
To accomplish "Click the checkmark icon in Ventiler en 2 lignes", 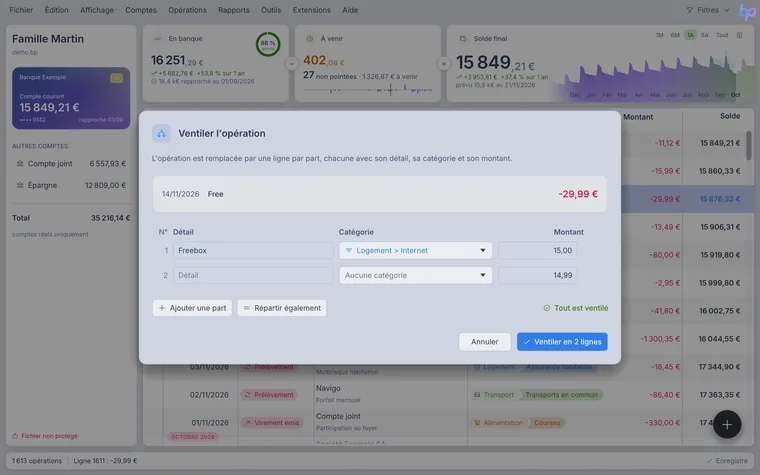I will (527, 342).
